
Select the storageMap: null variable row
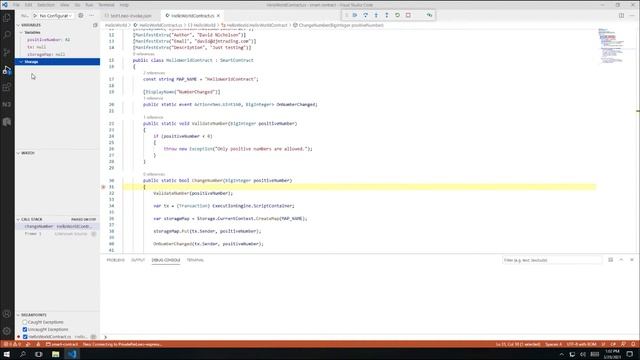click(58, 54)
